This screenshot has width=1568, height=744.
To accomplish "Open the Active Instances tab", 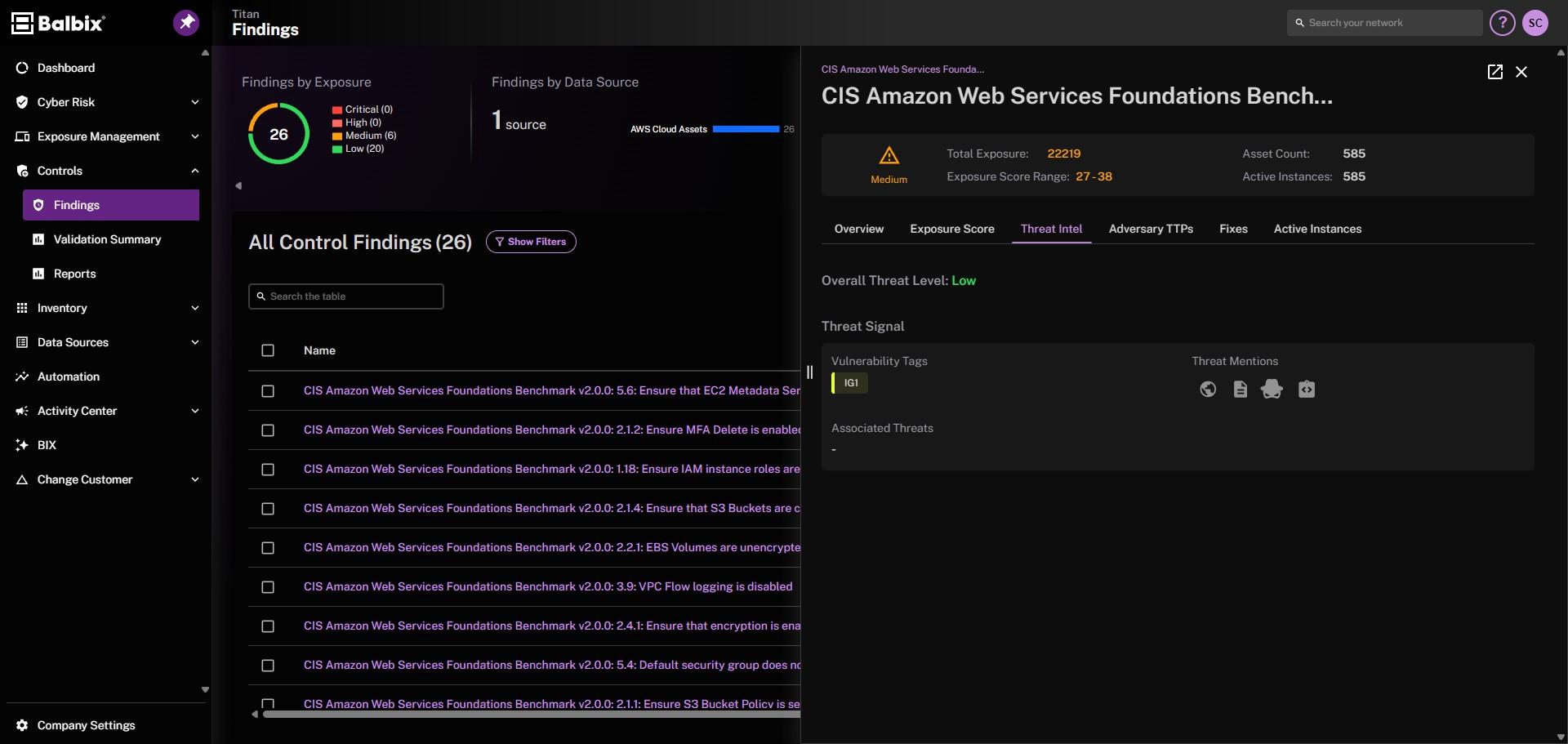I will coord(1317,229).
